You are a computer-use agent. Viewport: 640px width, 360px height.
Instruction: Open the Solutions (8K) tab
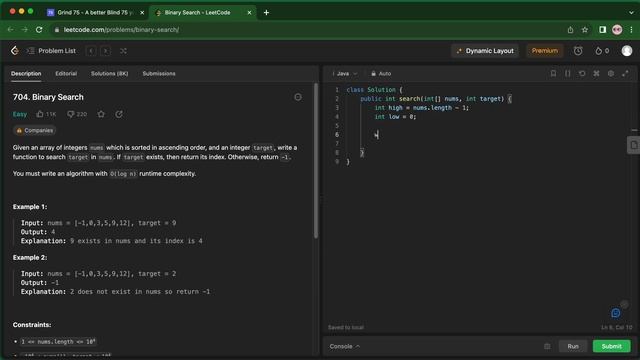109,73
